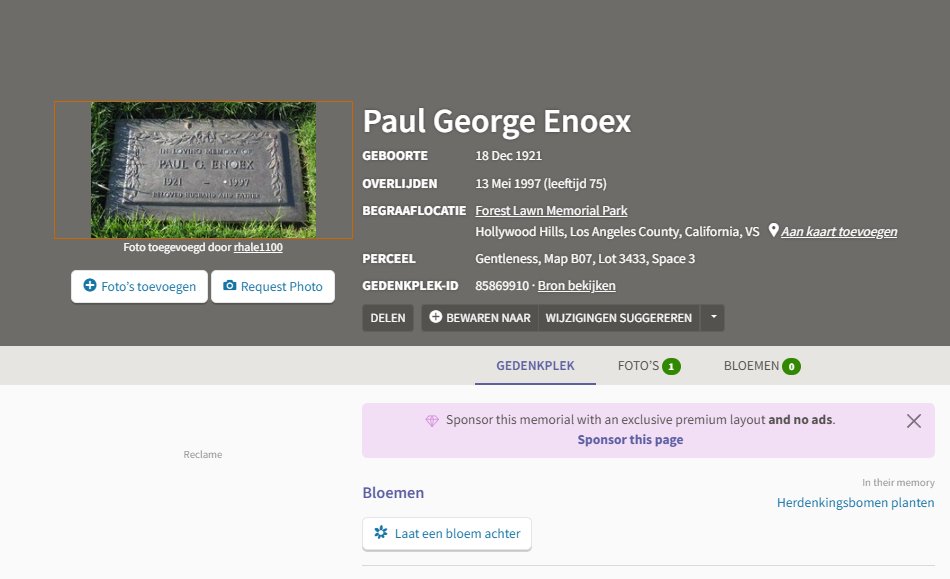
Task: Click the diamond icon in sponsor banner
Action: (x=432, y=421)
